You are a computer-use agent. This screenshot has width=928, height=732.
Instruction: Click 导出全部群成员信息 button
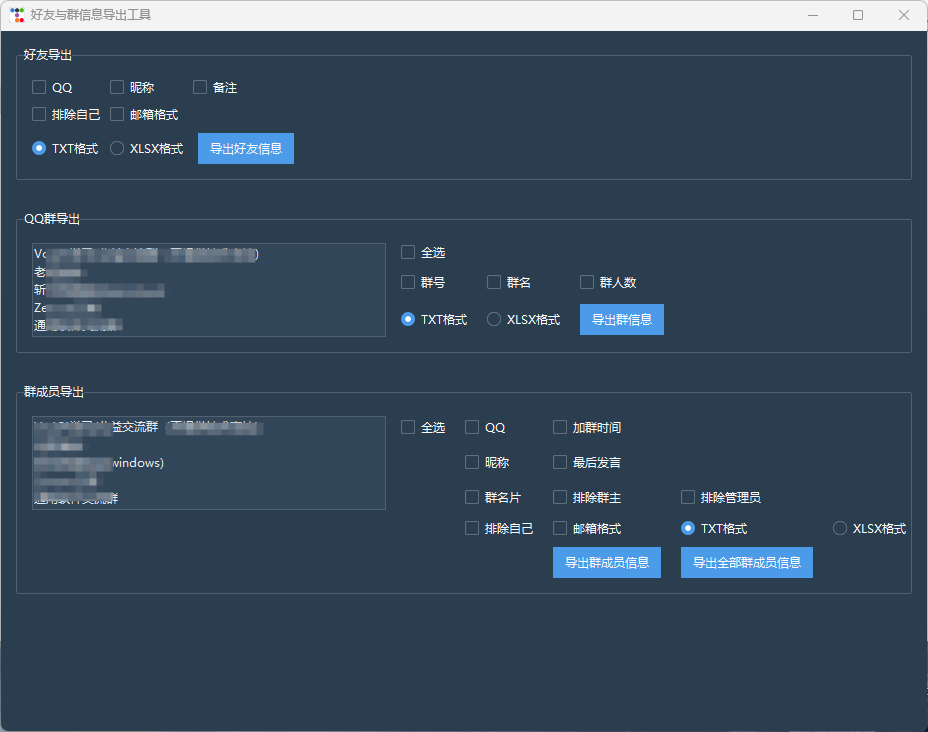[x=746, y=562]
